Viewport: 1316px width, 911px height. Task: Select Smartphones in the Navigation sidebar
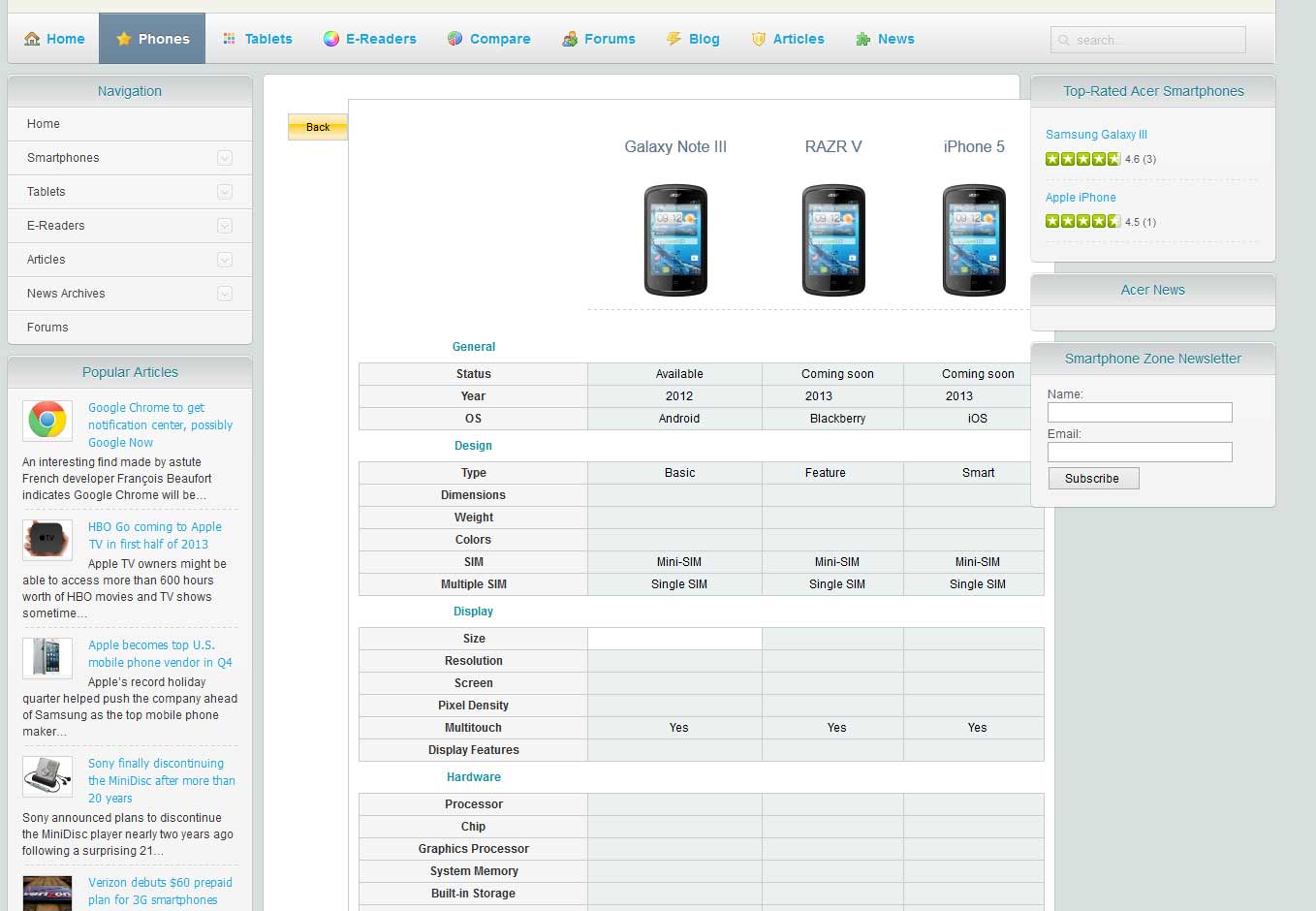[130, 158]
